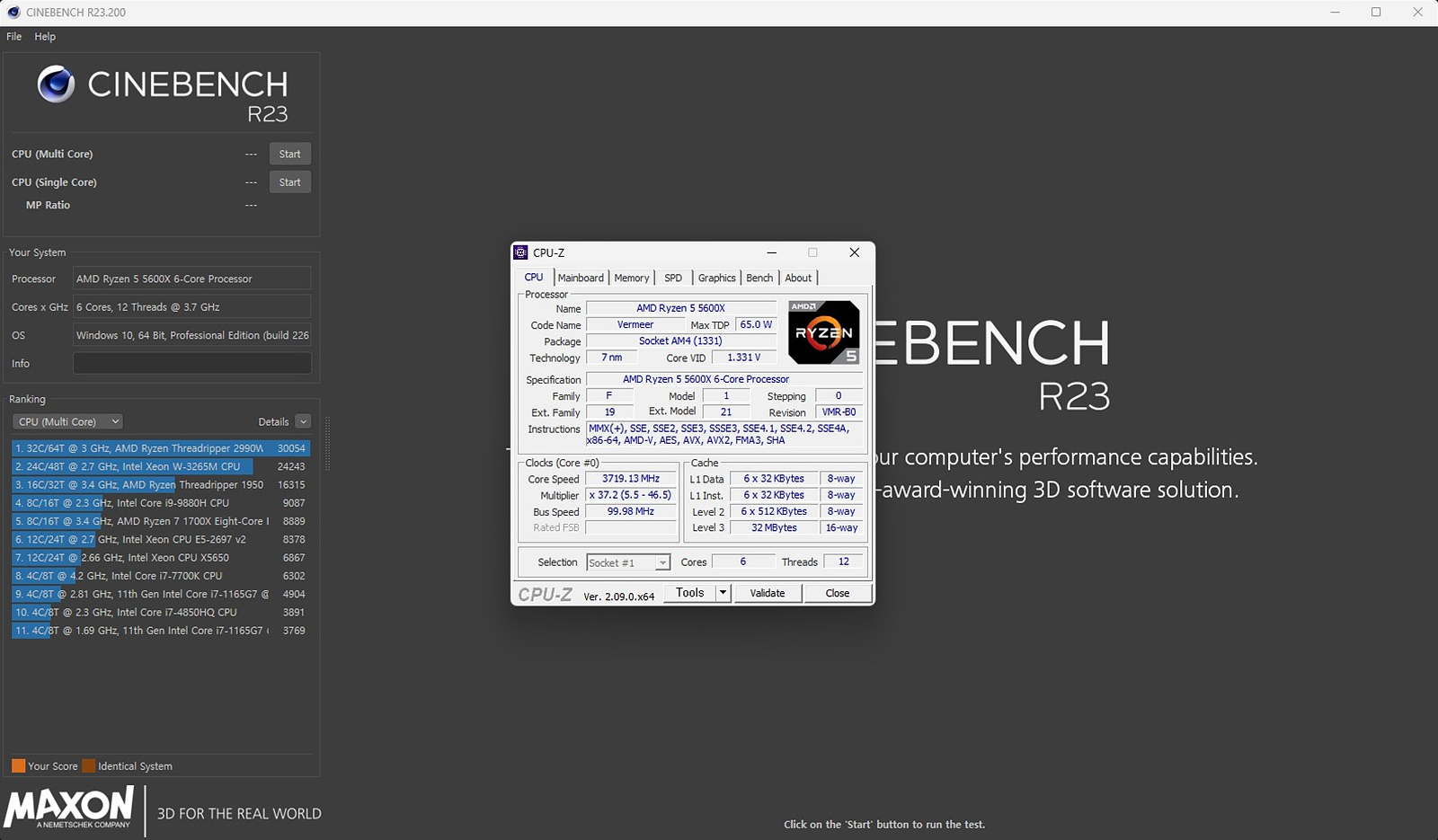
Task: Switch to the Mainboard tab
Action: point(581,279)
